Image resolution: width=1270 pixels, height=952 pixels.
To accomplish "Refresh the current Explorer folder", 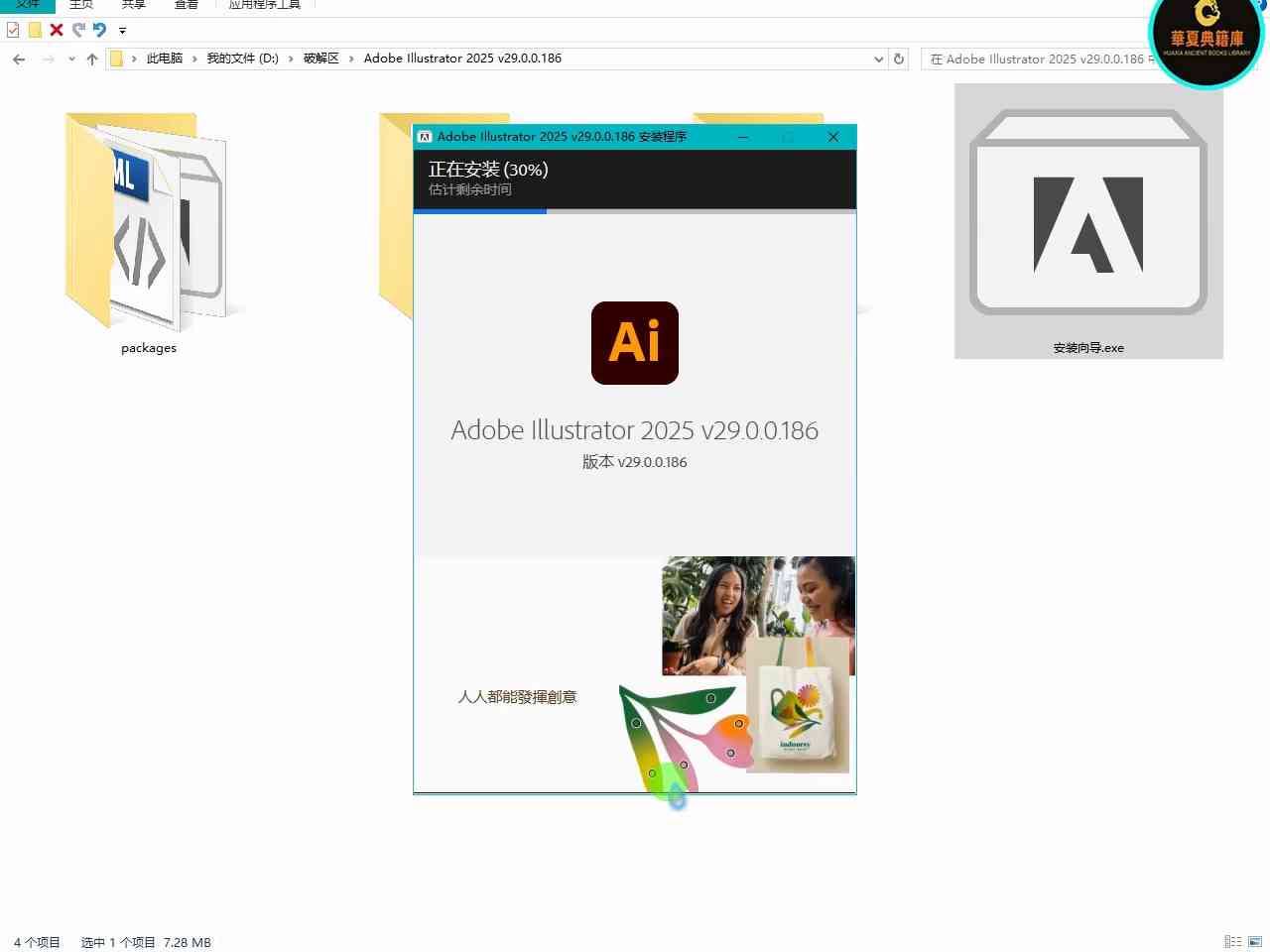I will [x=899, y=59].
